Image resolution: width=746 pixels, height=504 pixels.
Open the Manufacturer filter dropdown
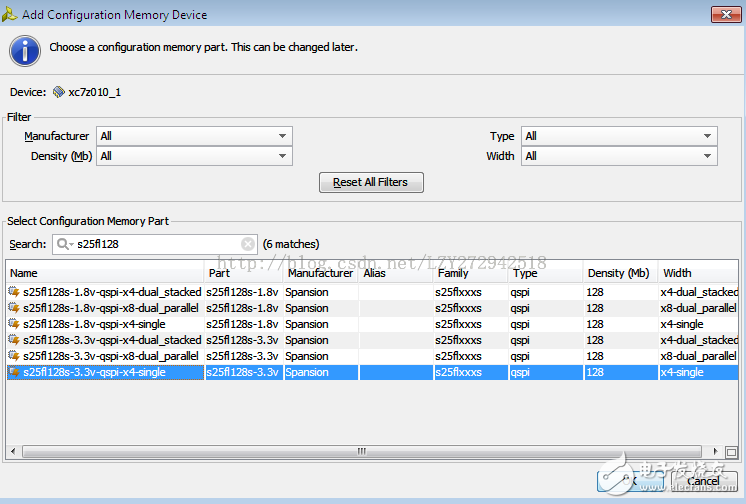283,136
